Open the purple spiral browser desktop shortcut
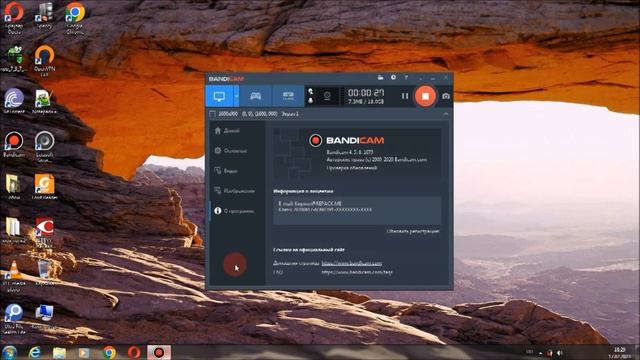Image resolution: width=640 pixels, height=360 pixels. [x=14, y=101]
